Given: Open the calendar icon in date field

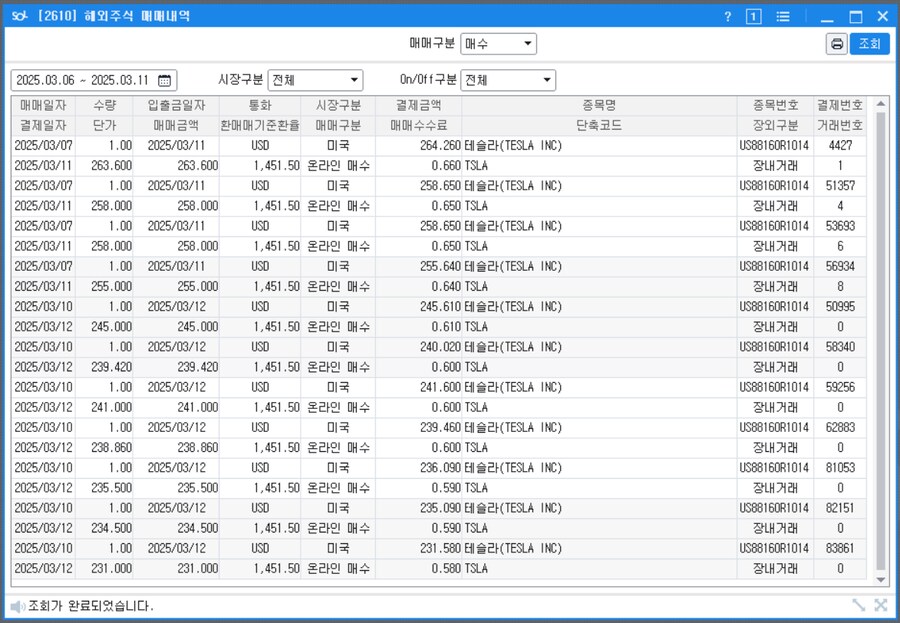Looking at the screenshot, I should pos(164,80).
